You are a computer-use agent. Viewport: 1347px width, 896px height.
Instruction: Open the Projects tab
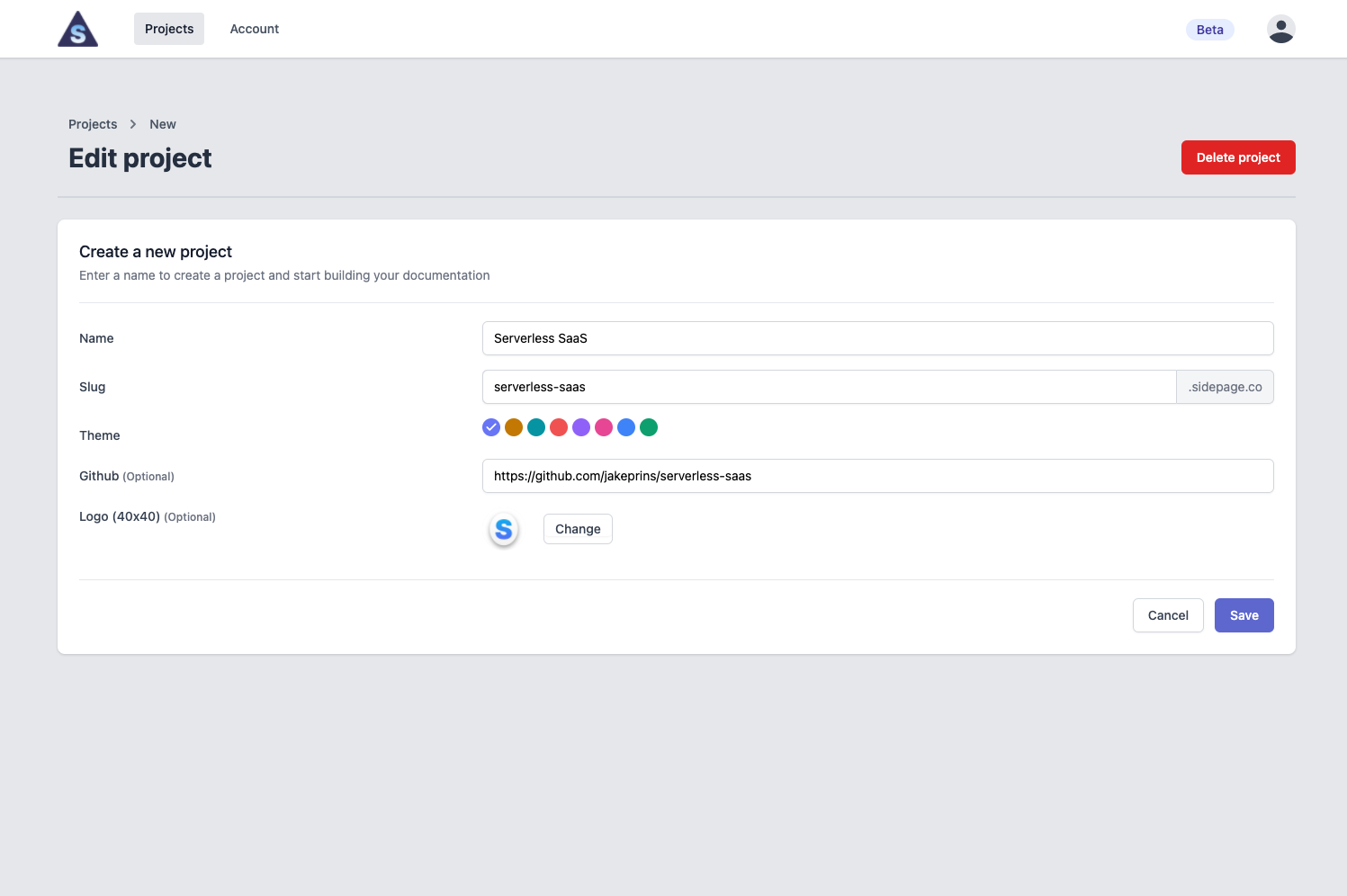[x=169, y=29]
